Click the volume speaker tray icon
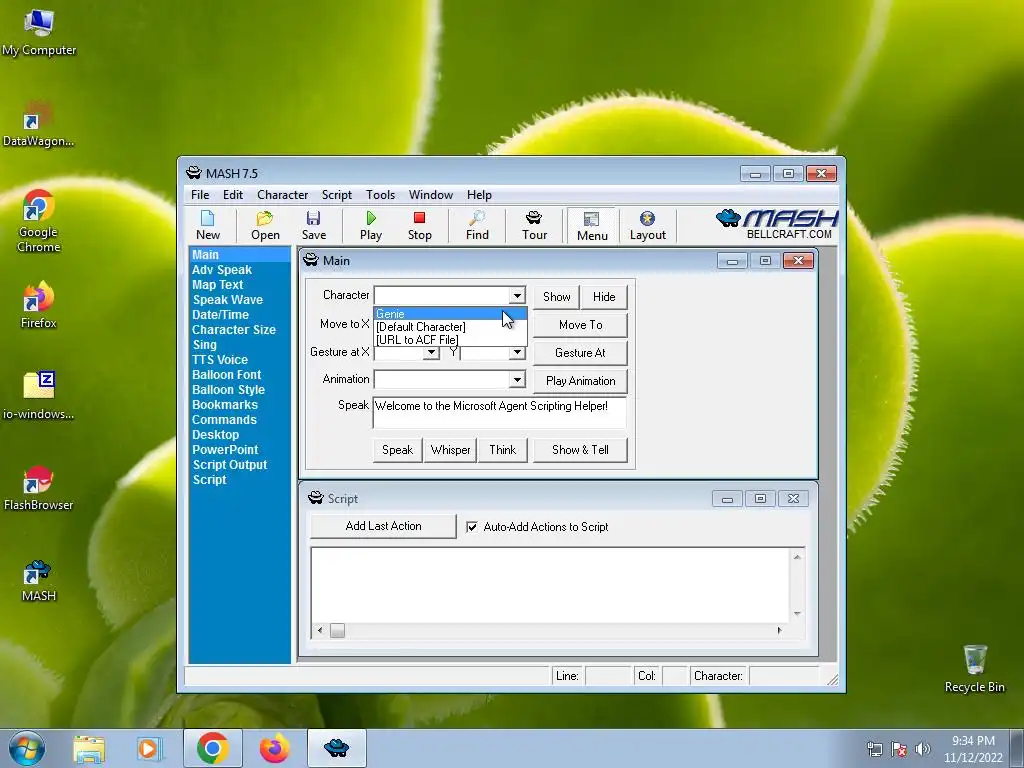The width and height of the screenshot is (1024, 768). [x=922, y=749]
